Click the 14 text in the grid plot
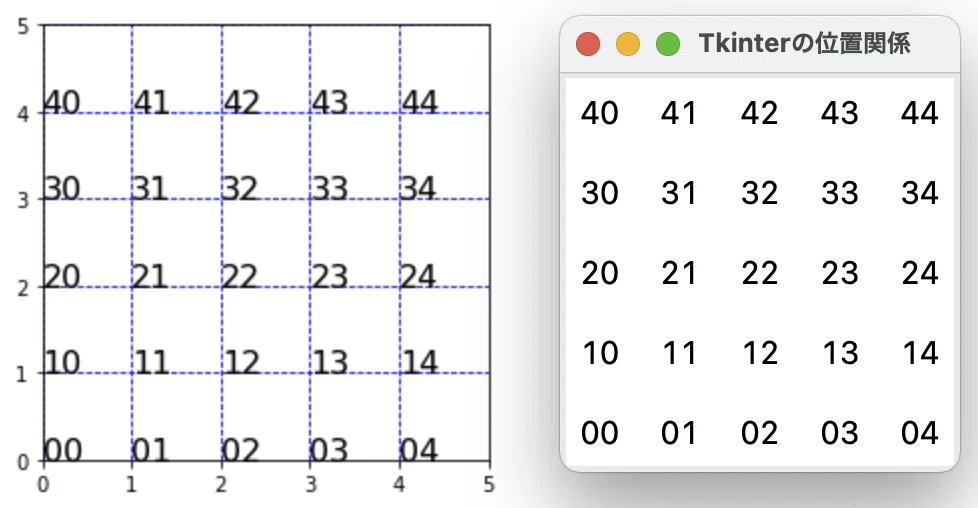Image resolution: width=978 pixels, height=508 pixels. [x=419, y=362]
